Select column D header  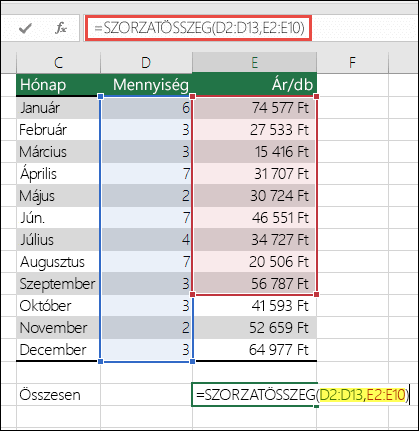point(146,62)
